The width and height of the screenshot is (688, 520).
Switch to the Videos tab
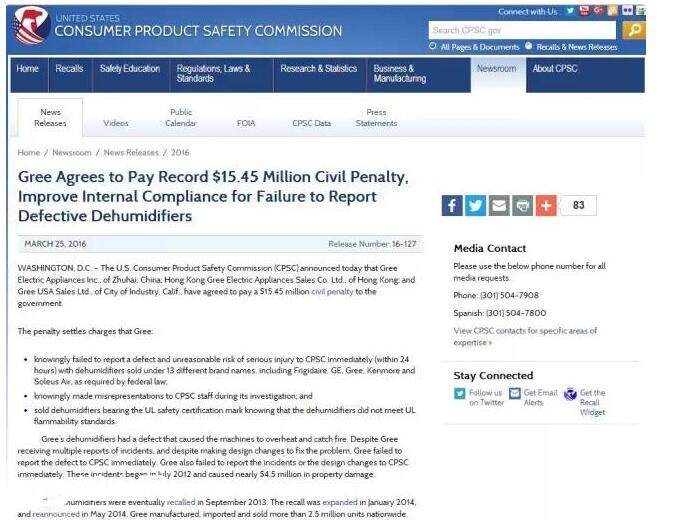116,123
